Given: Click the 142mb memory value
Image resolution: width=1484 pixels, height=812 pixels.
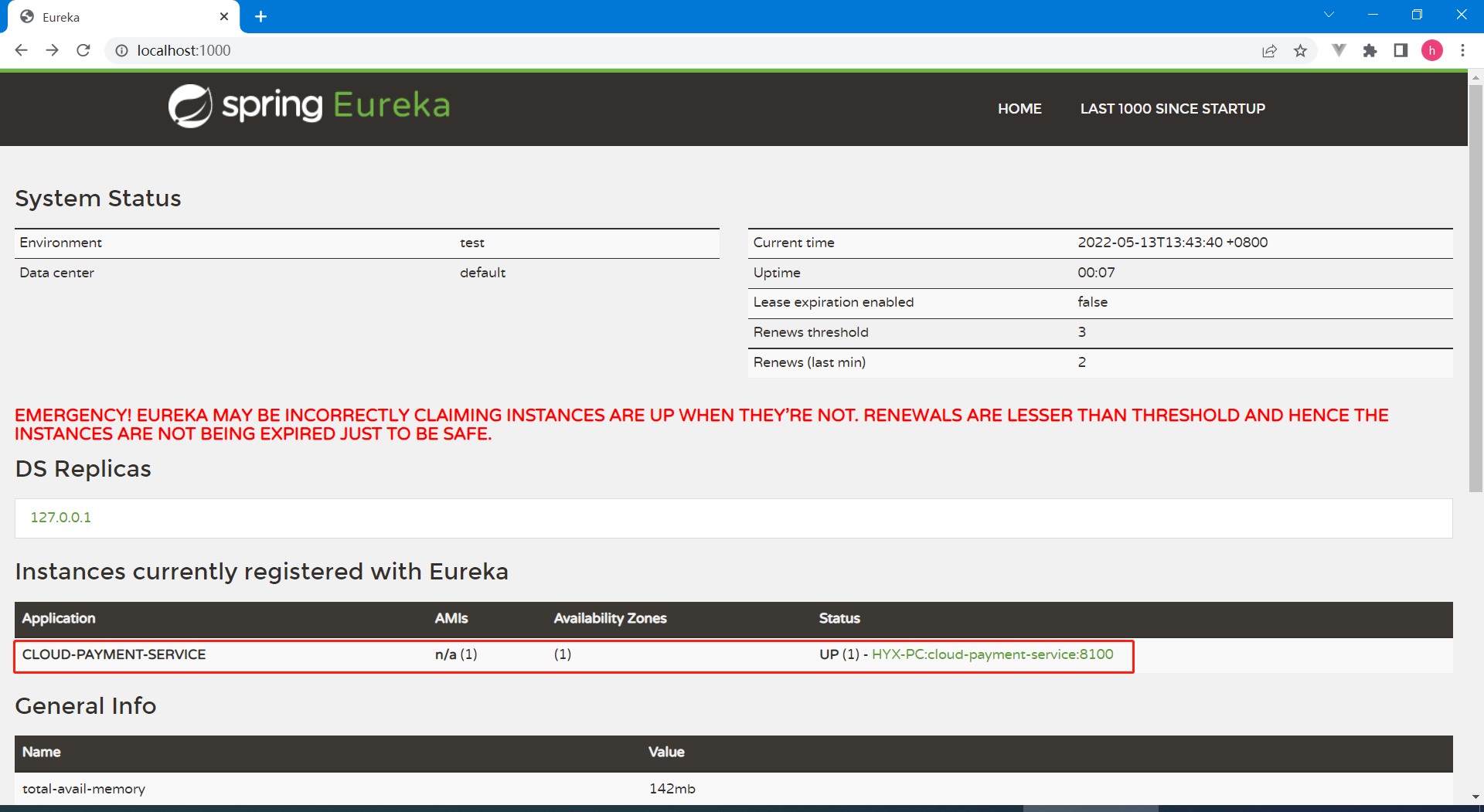Looking at the screenshot, I should 672,789.
